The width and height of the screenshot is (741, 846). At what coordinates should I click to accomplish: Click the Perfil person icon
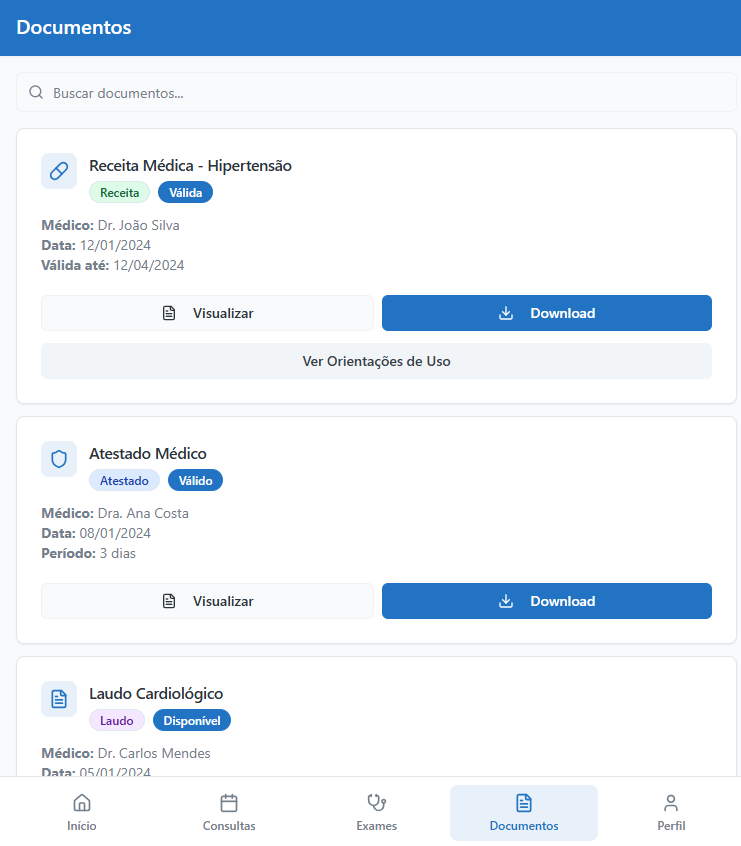pyautogui.click(x=671, y=802)
